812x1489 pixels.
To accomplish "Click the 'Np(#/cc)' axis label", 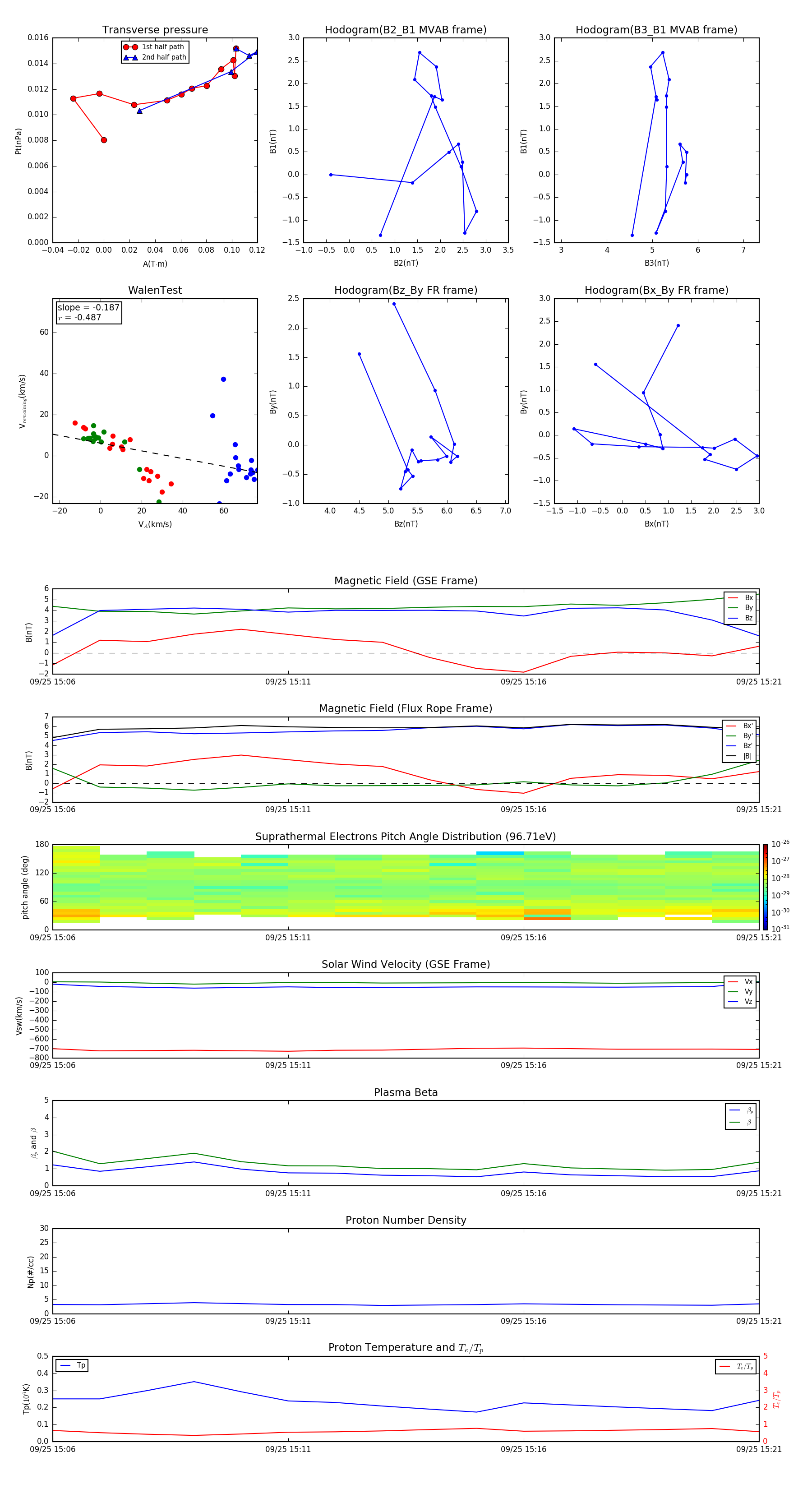I will (31, 1272).
